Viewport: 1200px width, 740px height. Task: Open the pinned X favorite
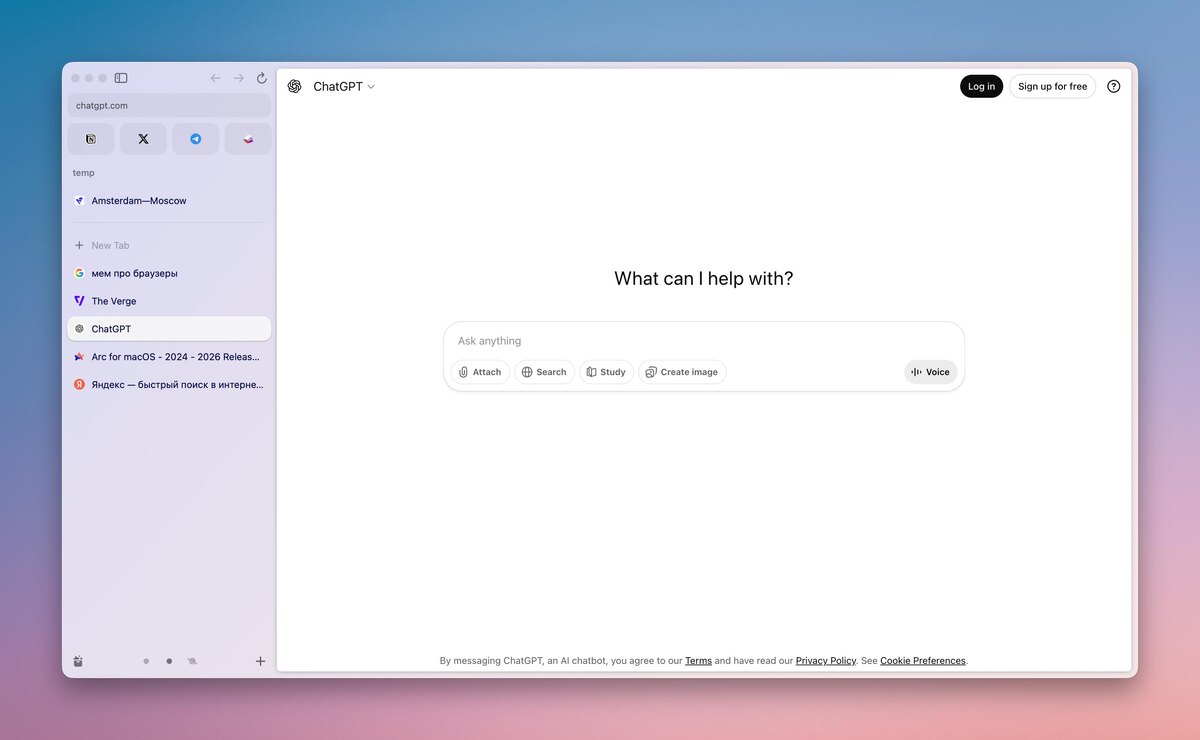(143, 139)
